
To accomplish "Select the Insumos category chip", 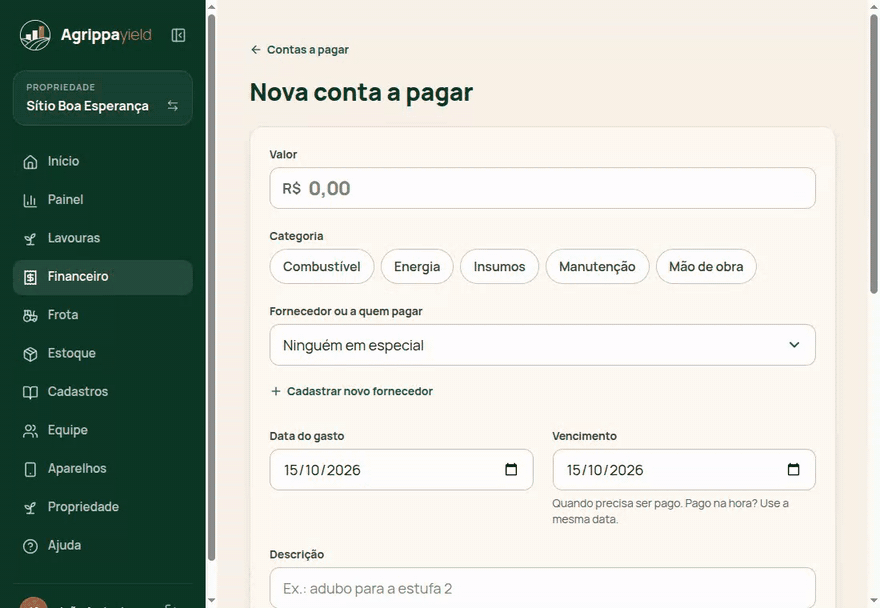I will tap(499, 267).
